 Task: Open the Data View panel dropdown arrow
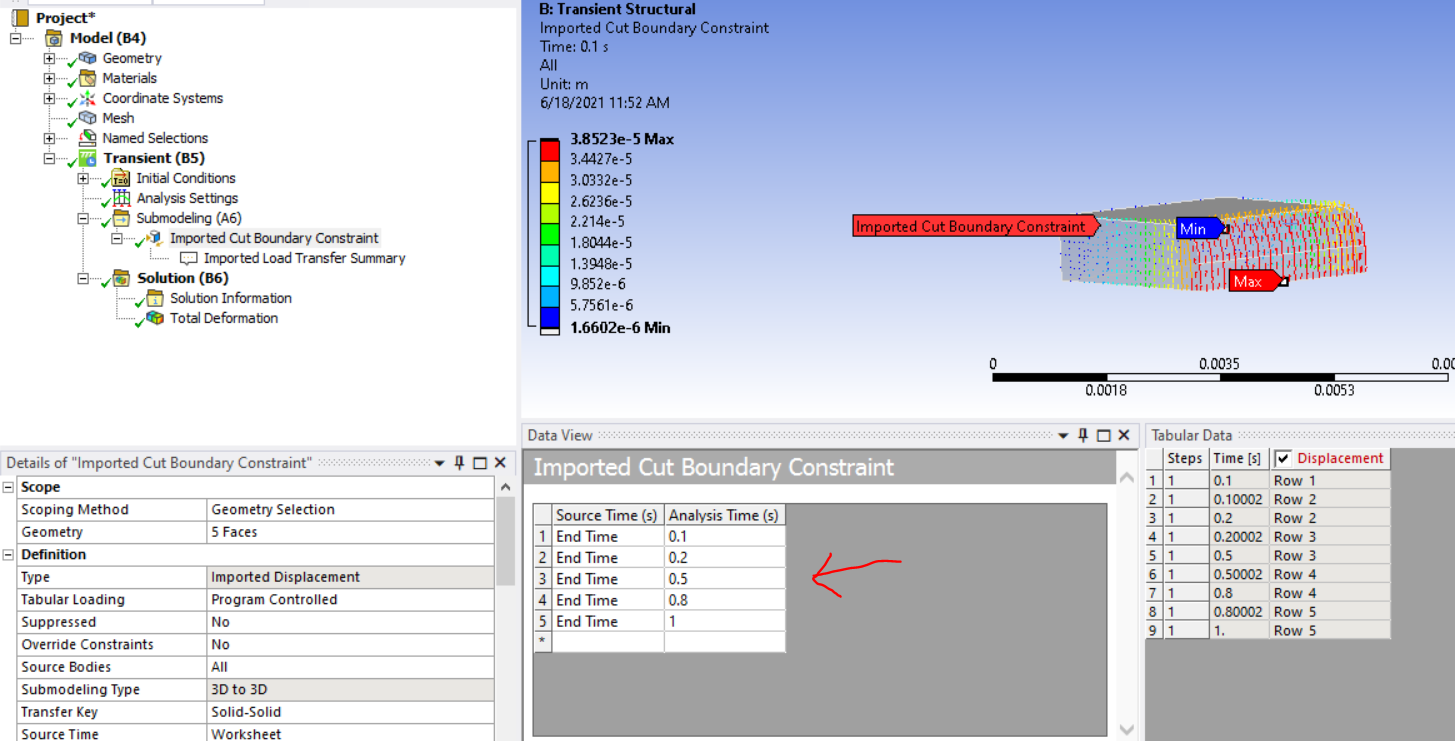pyautogui.click(x=1063, y=435)
